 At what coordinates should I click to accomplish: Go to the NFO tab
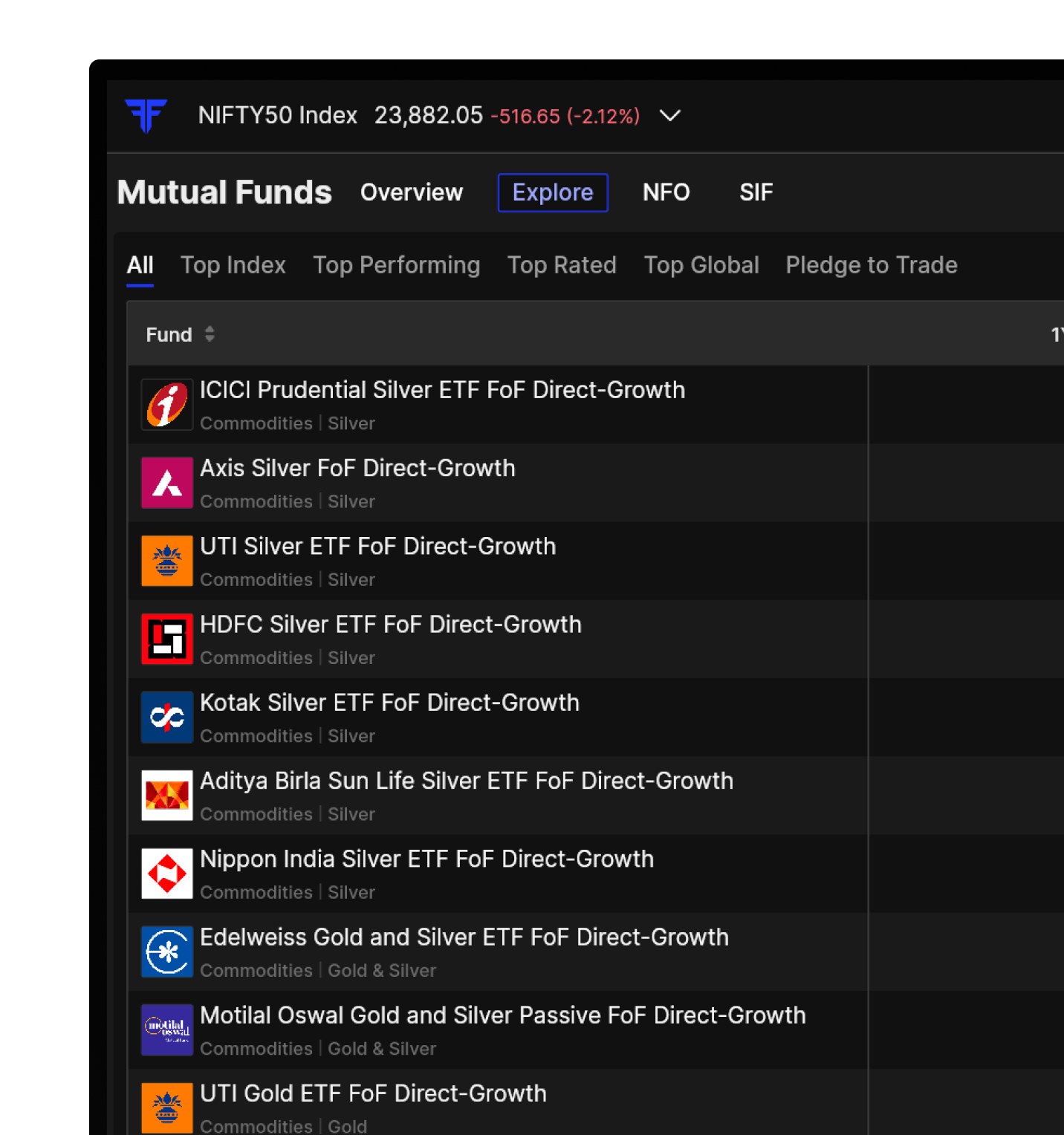point(666,192)
